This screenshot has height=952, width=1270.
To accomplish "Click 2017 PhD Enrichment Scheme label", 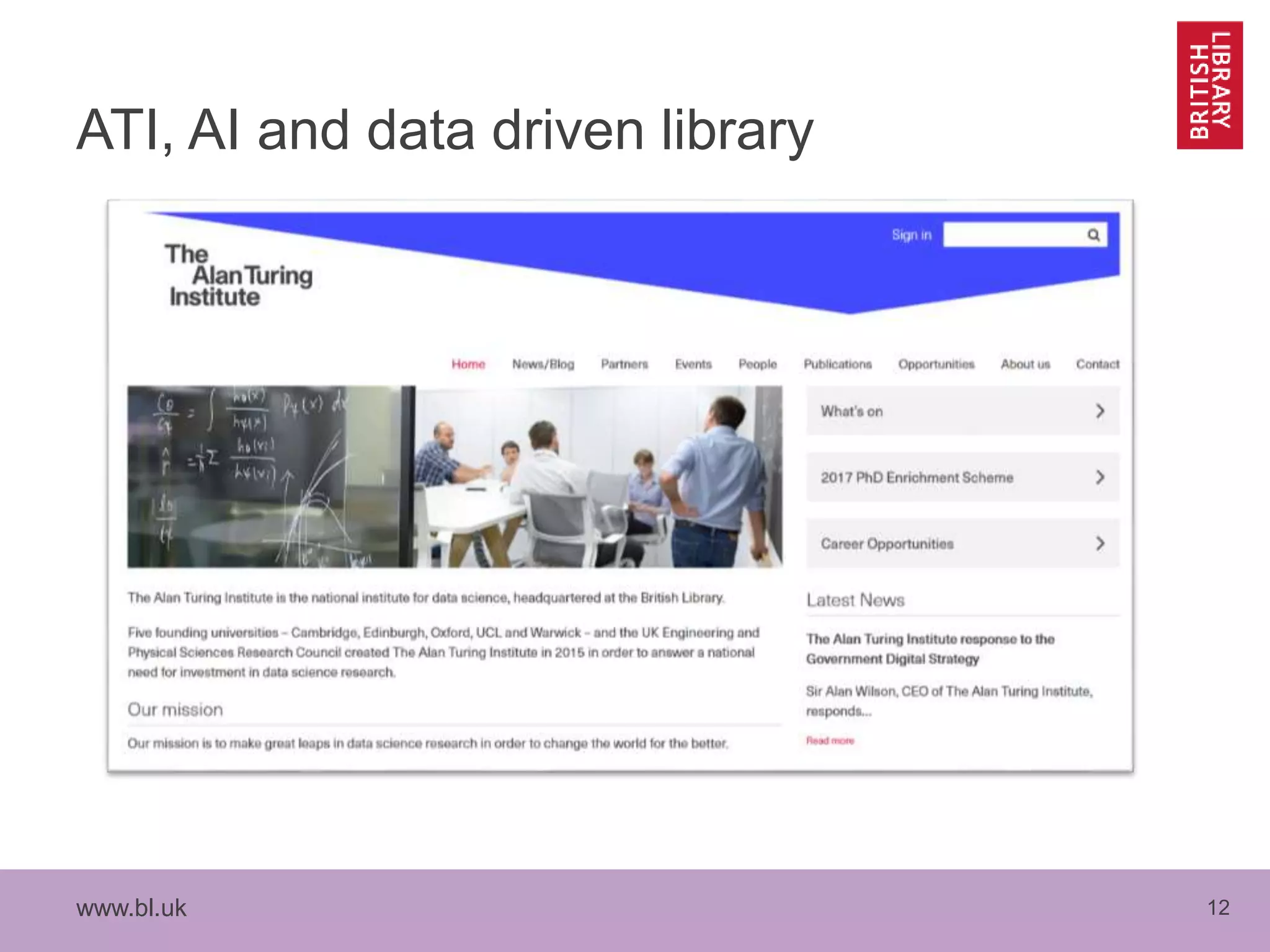I will [917, 478].
